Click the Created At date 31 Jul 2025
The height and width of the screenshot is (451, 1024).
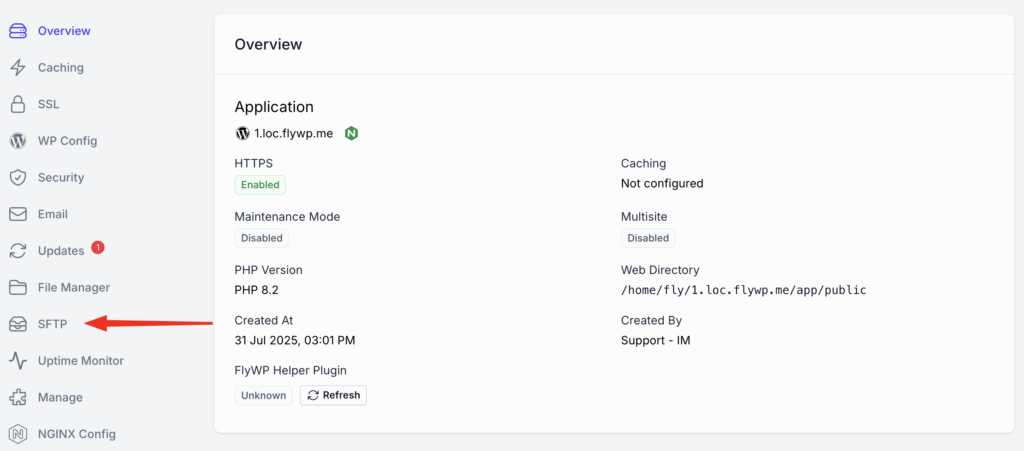pyautogui.click(x=295, y=340)
